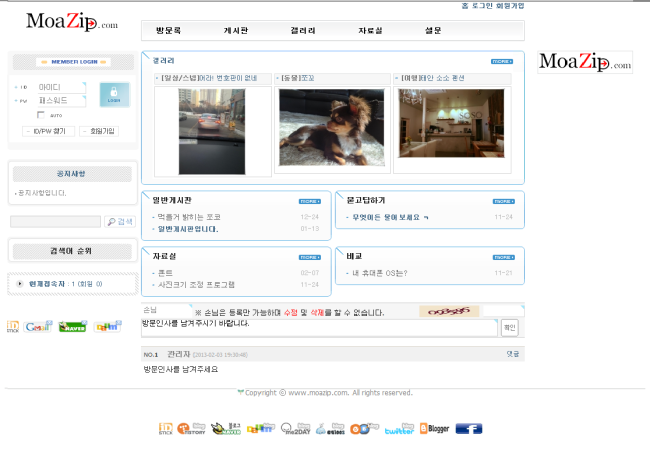Open the me2DAY blog icon
The width and height of the screenshot is (650, 453).
pos(295,428)
